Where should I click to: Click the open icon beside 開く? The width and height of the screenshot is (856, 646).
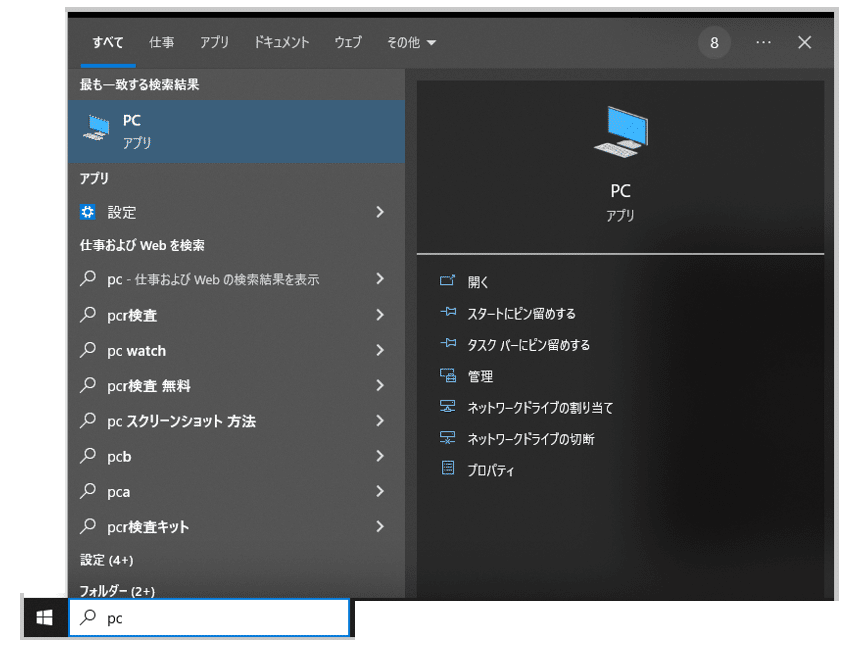[x=448, y=281]
